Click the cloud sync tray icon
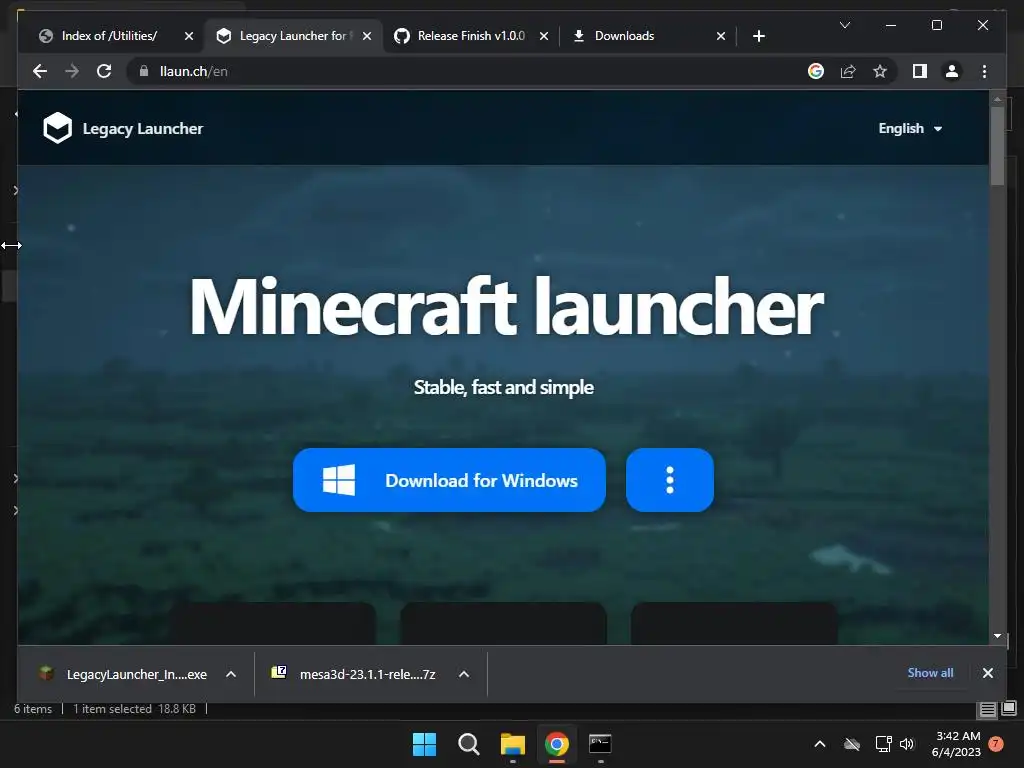 [852, 744]
